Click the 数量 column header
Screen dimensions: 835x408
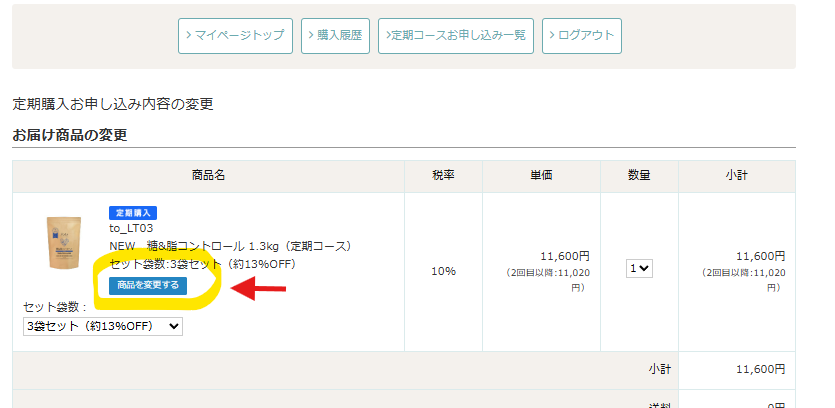tap(639, 176)
